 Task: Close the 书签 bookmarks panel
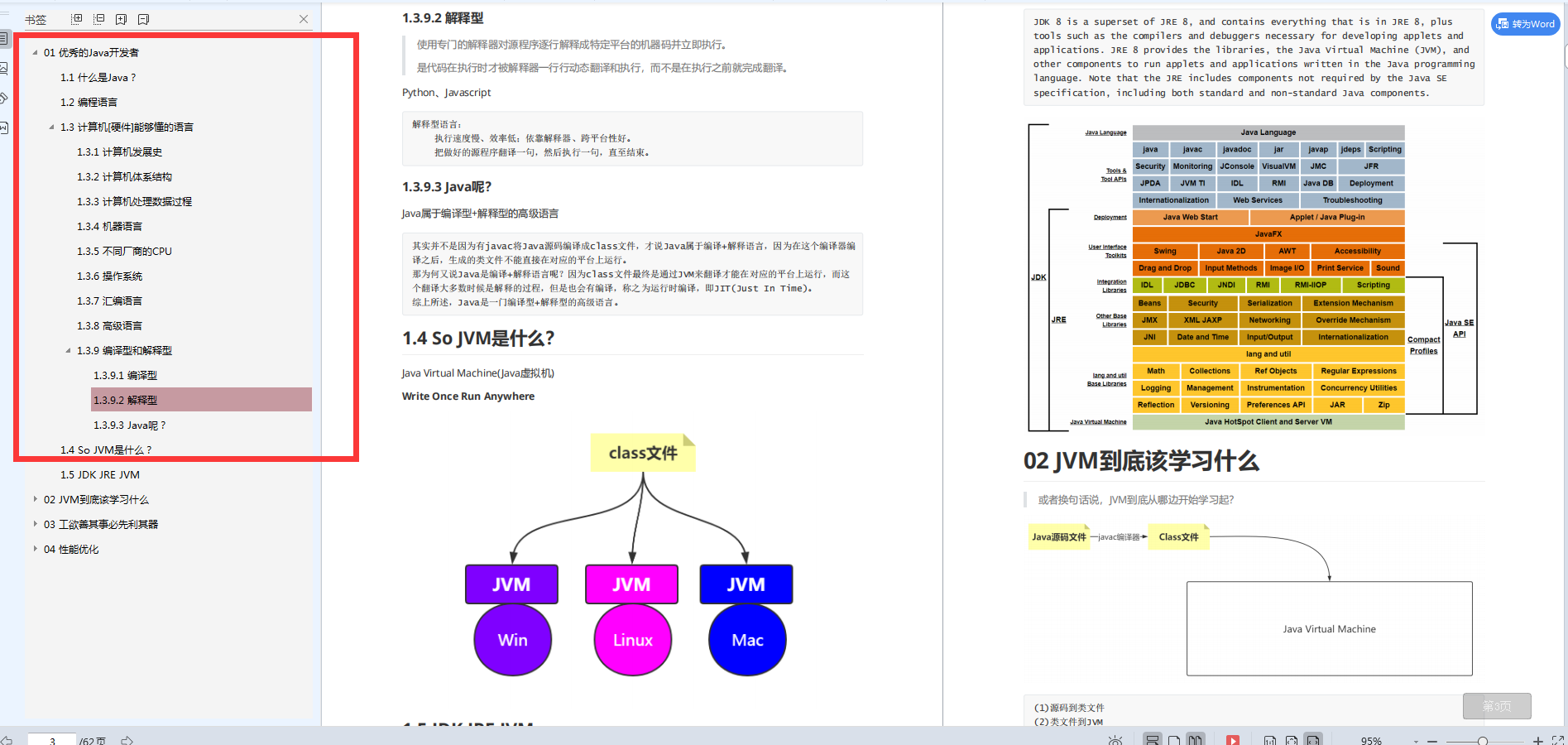tap(304, 19)
